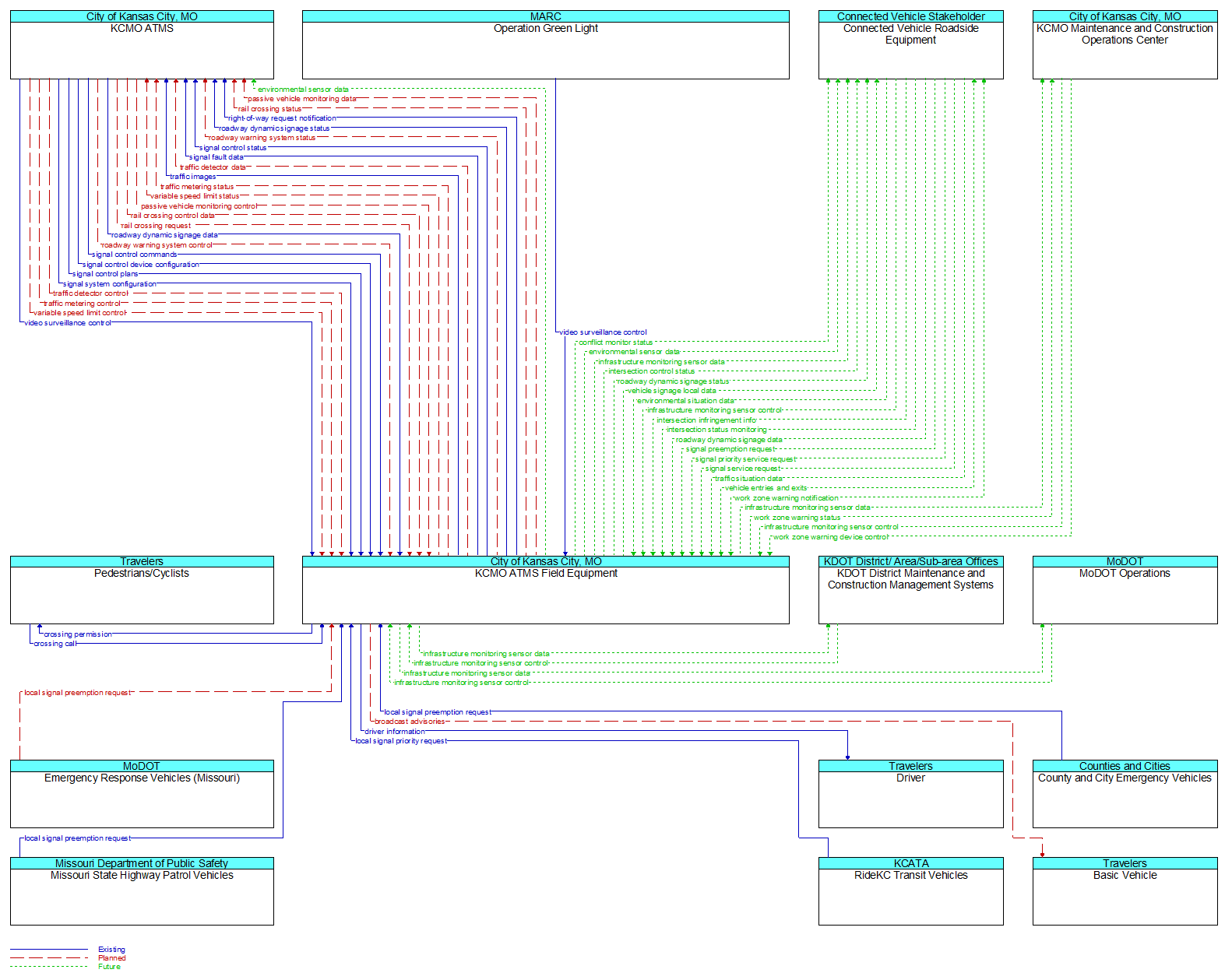The image size is (1225, 980).
Task: Click the MoDOT Operations box
Action: point(1125,590)
